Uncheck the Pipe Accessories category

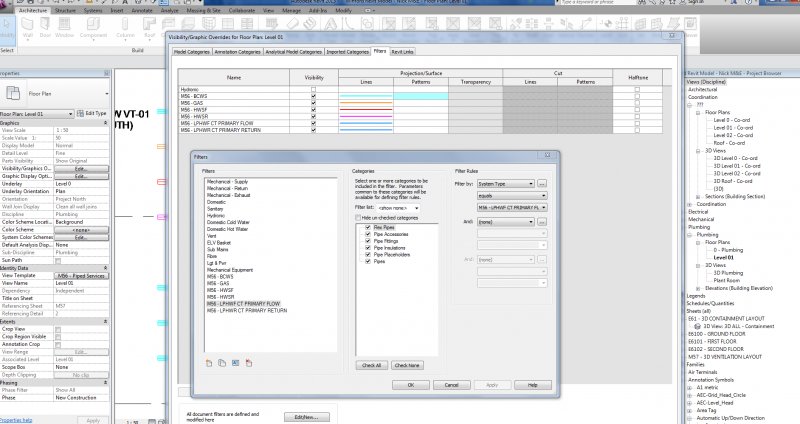click(x=368, y=234)
